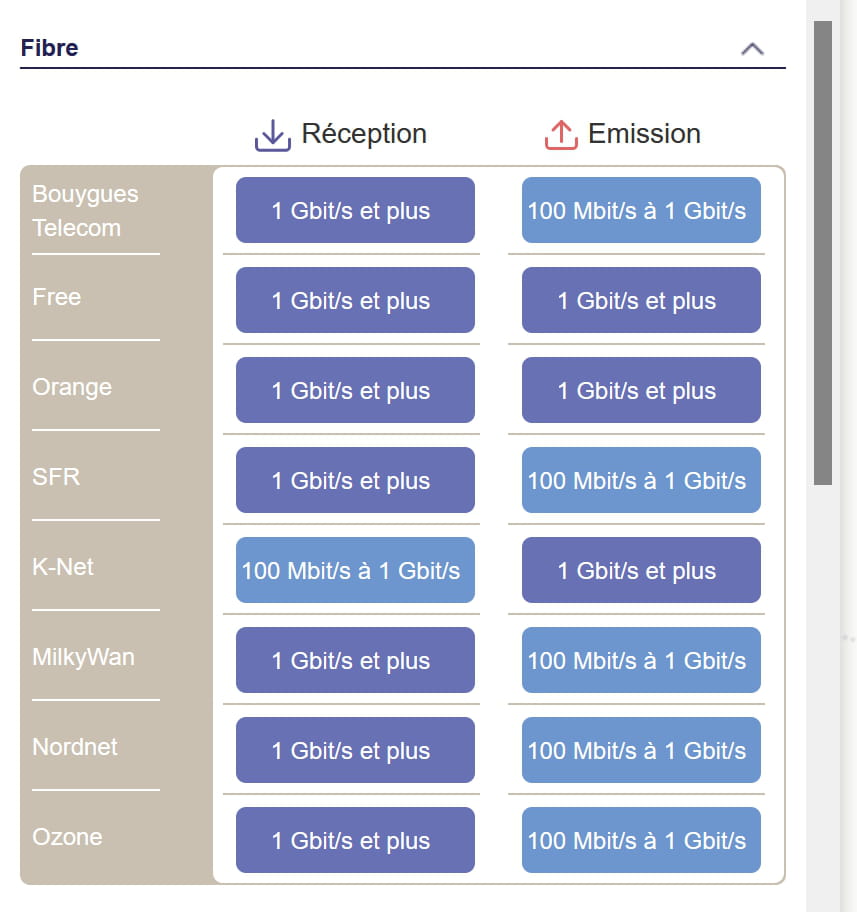Click the Réception download icon
The height and width of the screenshot is (912, 857).
coord(272,135)
